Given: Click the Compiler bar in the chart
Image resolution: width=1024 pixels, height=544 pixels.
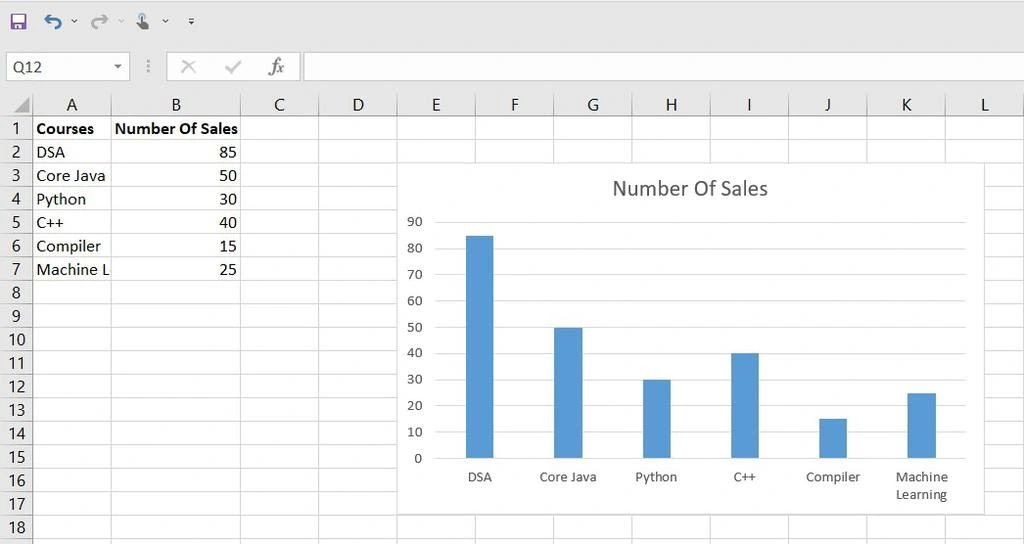Looking at the screenshot, I should pyautogui.click(x=833, y=438).
